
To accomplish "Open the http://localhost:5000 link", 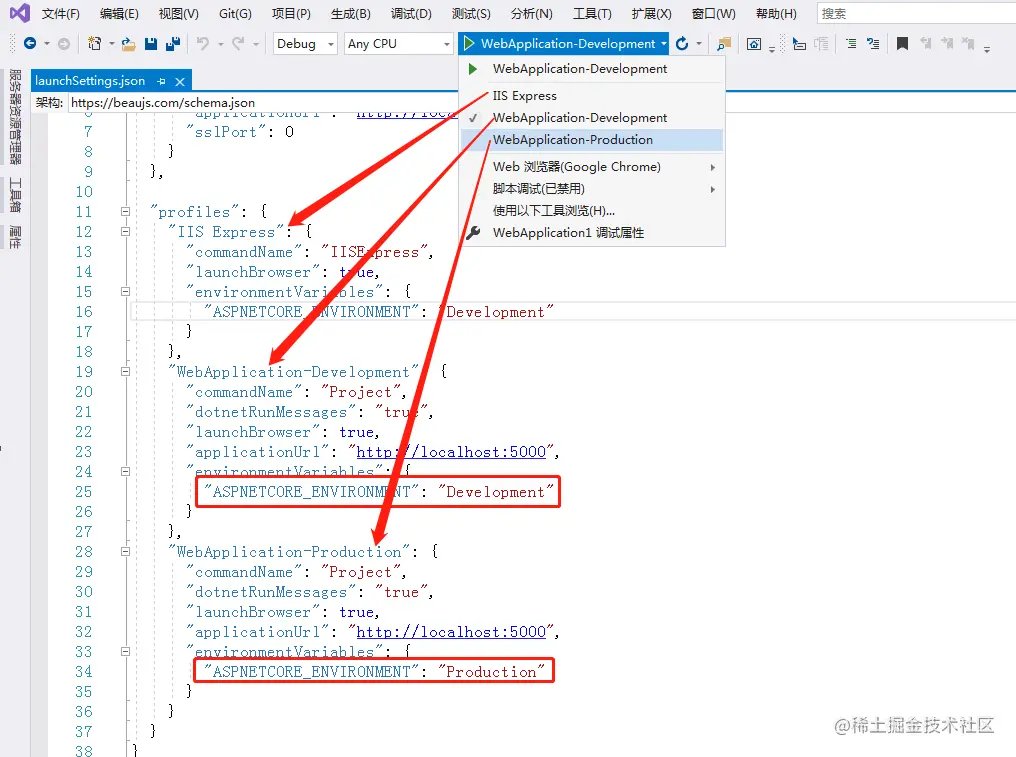I will tap(452, 452).
